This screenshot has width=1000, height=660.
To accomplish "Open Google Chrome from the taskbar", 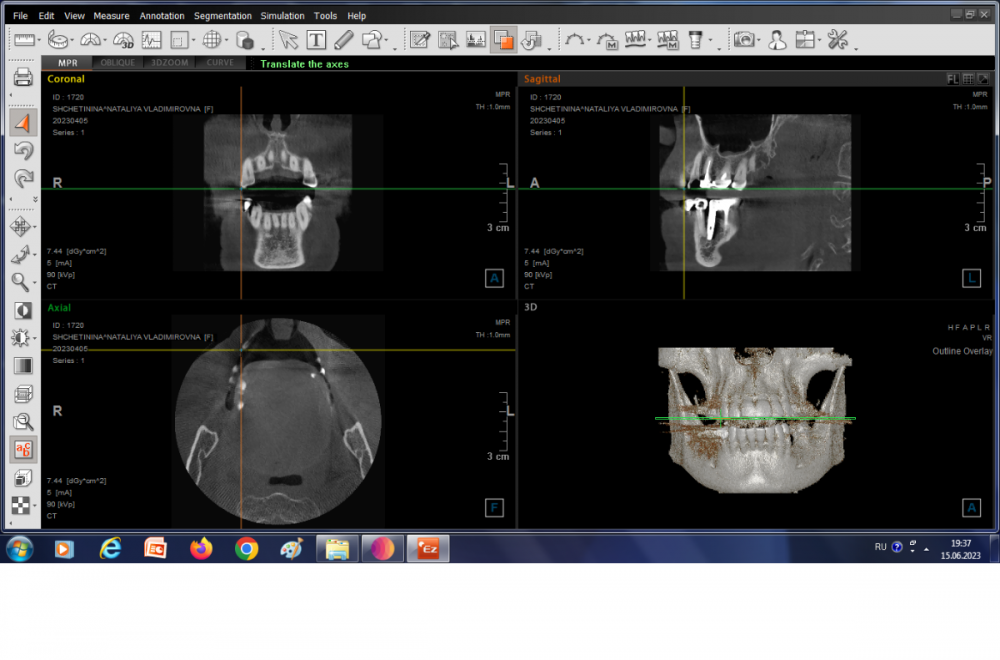I will pyautogui.click(x=246, y=548).
